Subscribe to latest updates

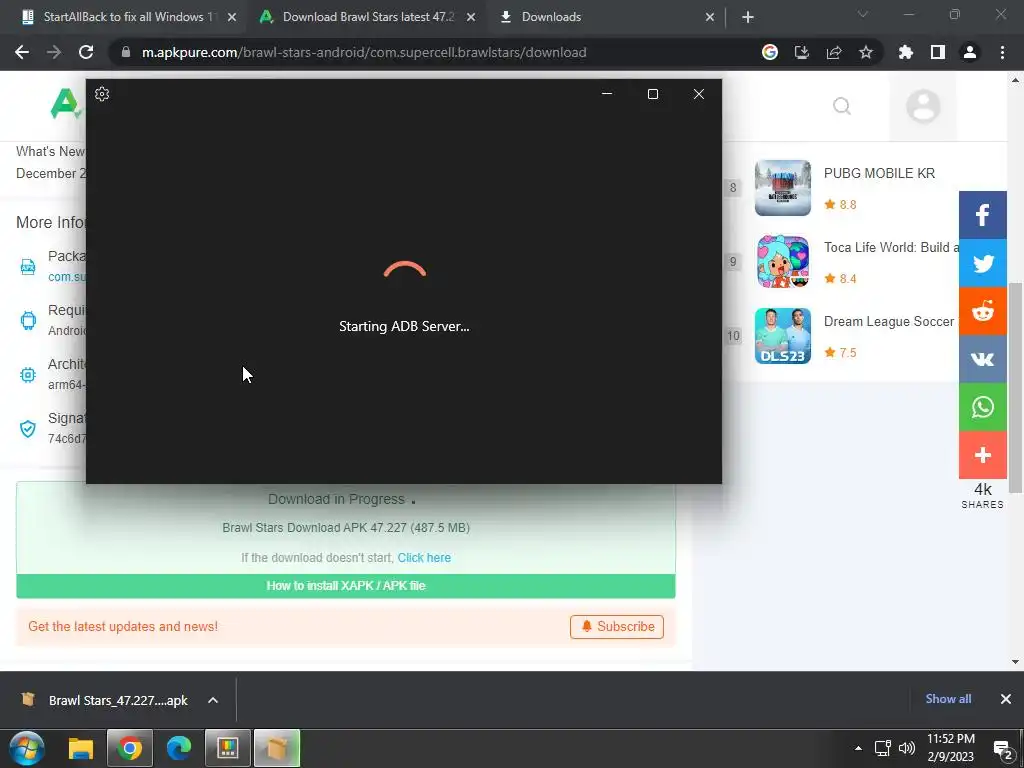pyautogui.click(x=616, y=626)
